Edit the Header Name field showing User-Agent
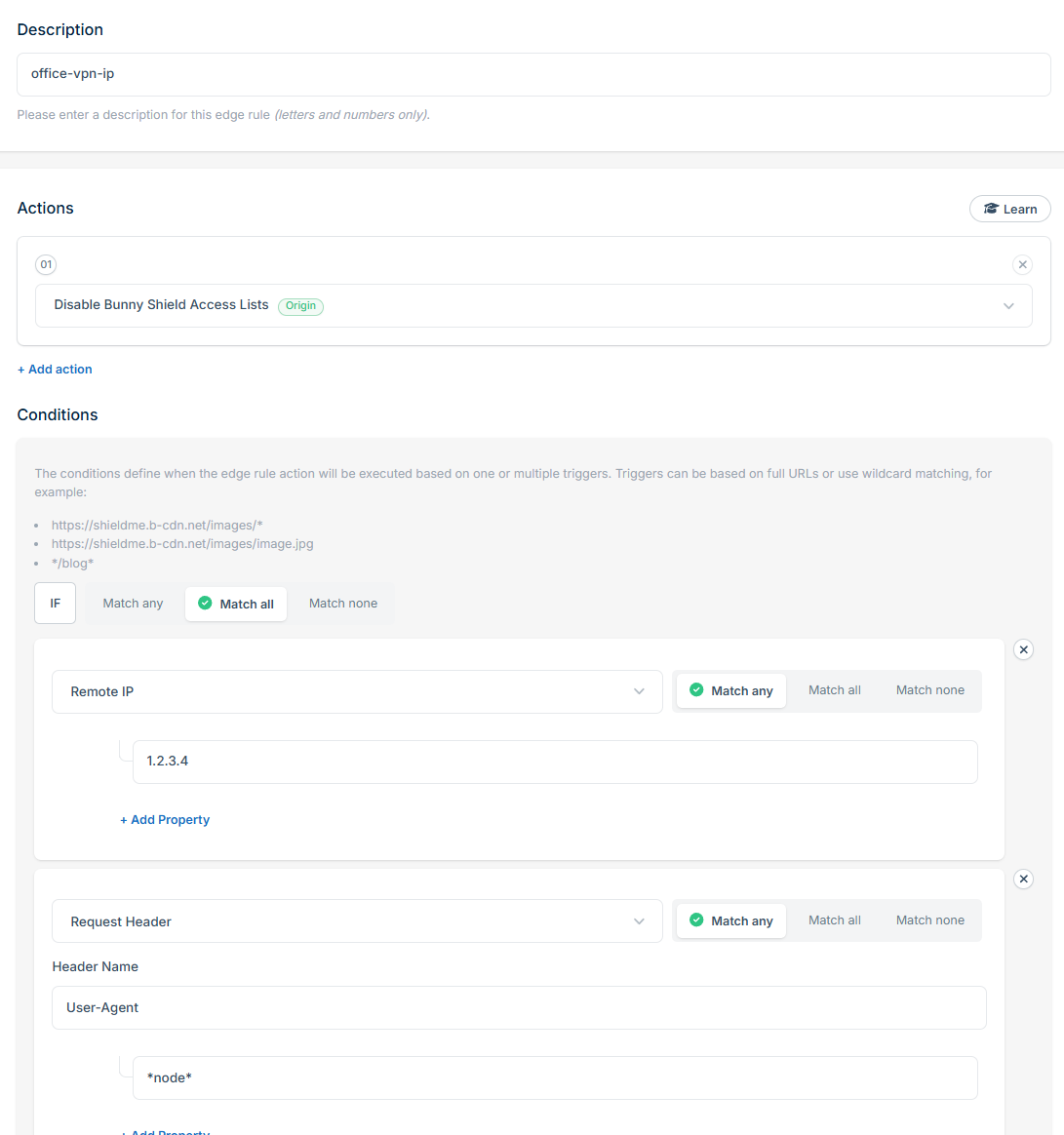 point(519,1007)
